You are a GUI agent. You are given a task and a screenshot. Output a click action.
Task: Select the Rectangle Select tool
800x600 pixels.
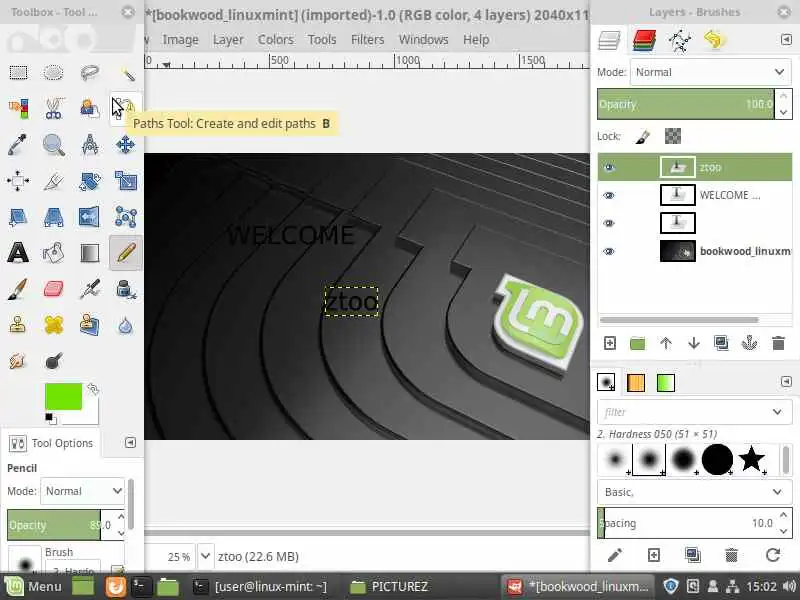(18, 73)
